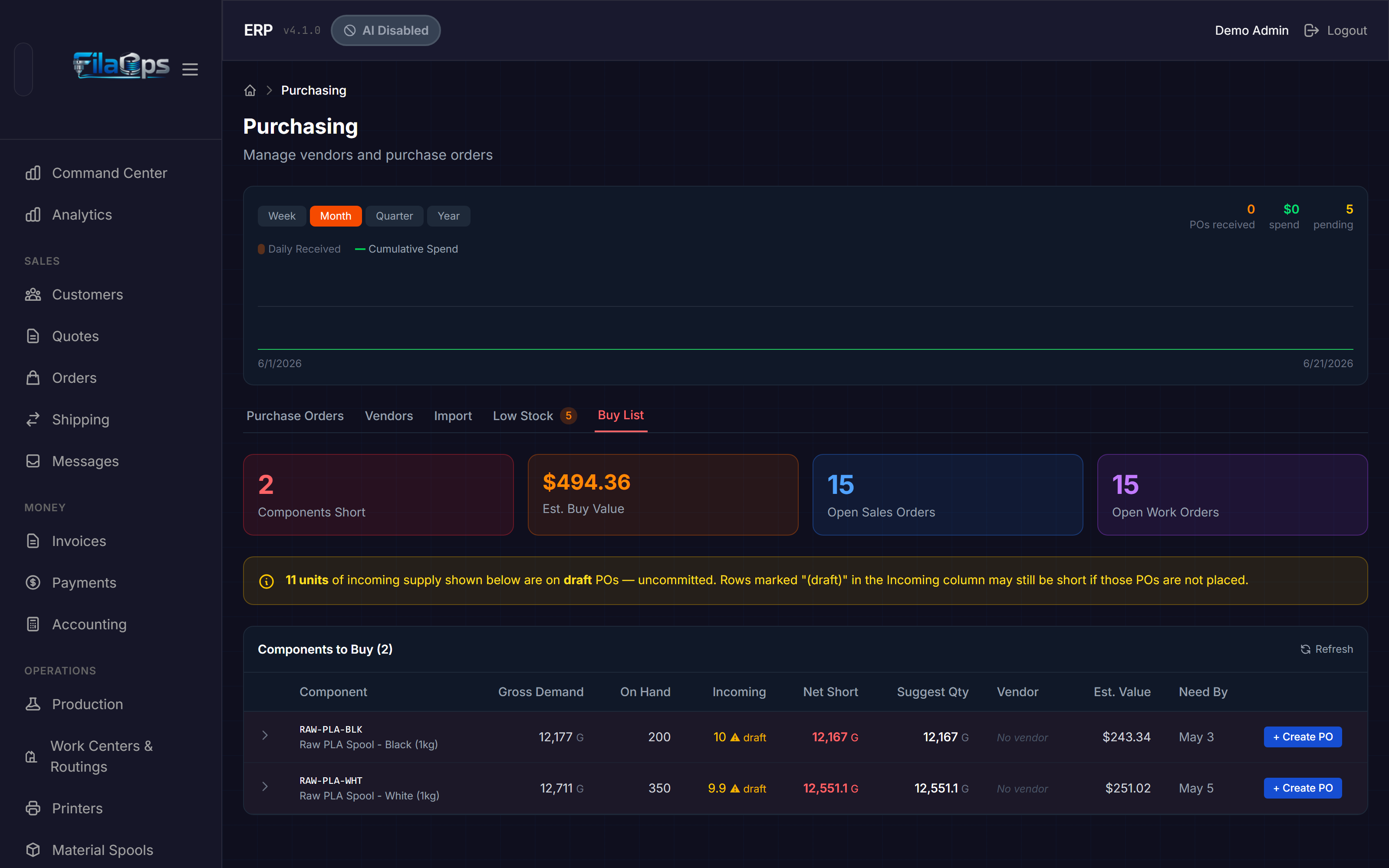Select the Year time range
The image size is (1389, 868).
(448, 216)
